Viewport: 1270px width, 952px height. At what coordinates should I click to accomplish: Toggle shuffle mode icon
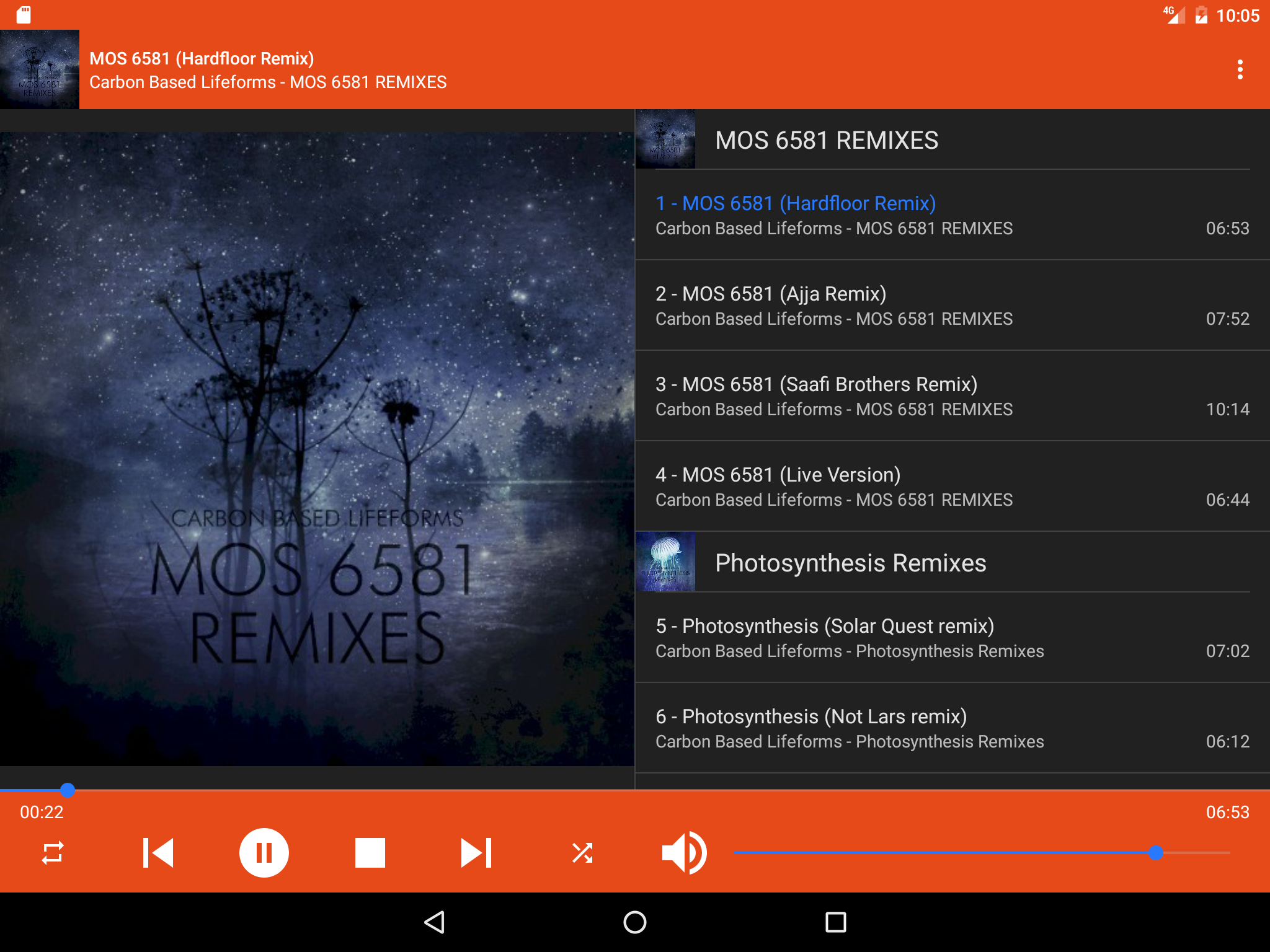(x=582, y=853)
